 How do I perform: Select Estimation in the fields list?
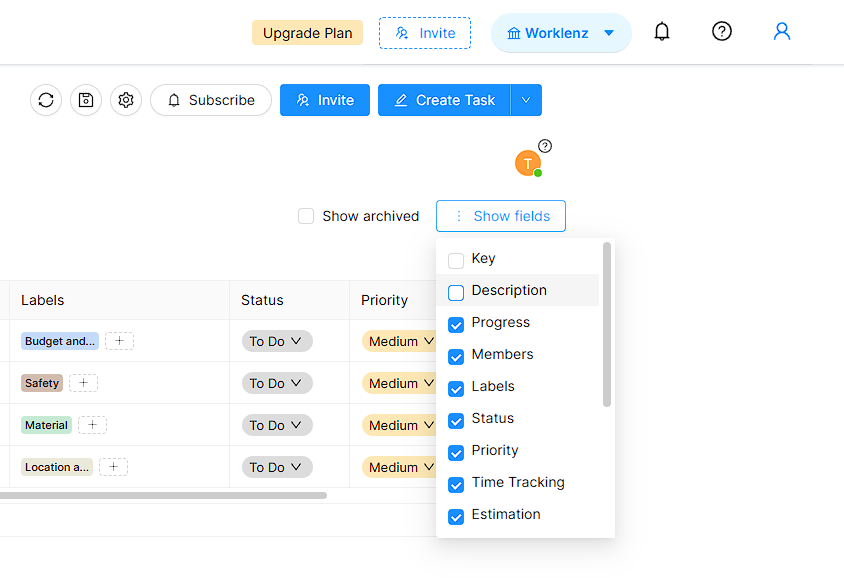506,515
